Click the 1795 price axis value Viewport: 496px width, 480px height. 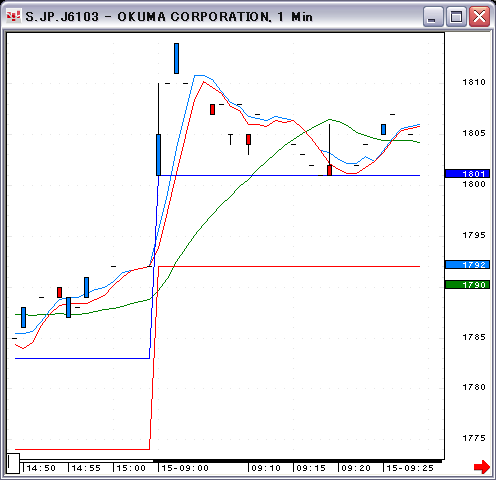coord(474,235)
